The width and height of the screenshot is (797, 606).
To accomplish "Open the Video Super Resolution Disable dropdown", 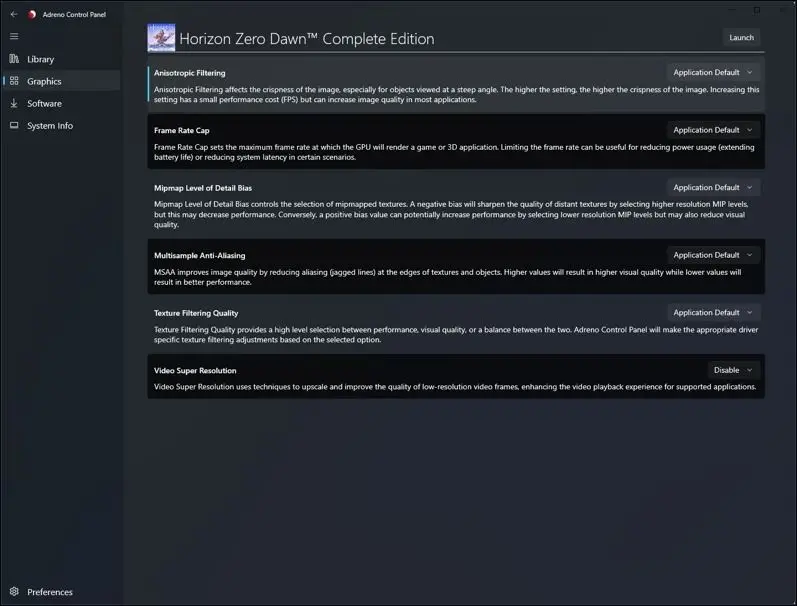I will [x=733, y=370].
